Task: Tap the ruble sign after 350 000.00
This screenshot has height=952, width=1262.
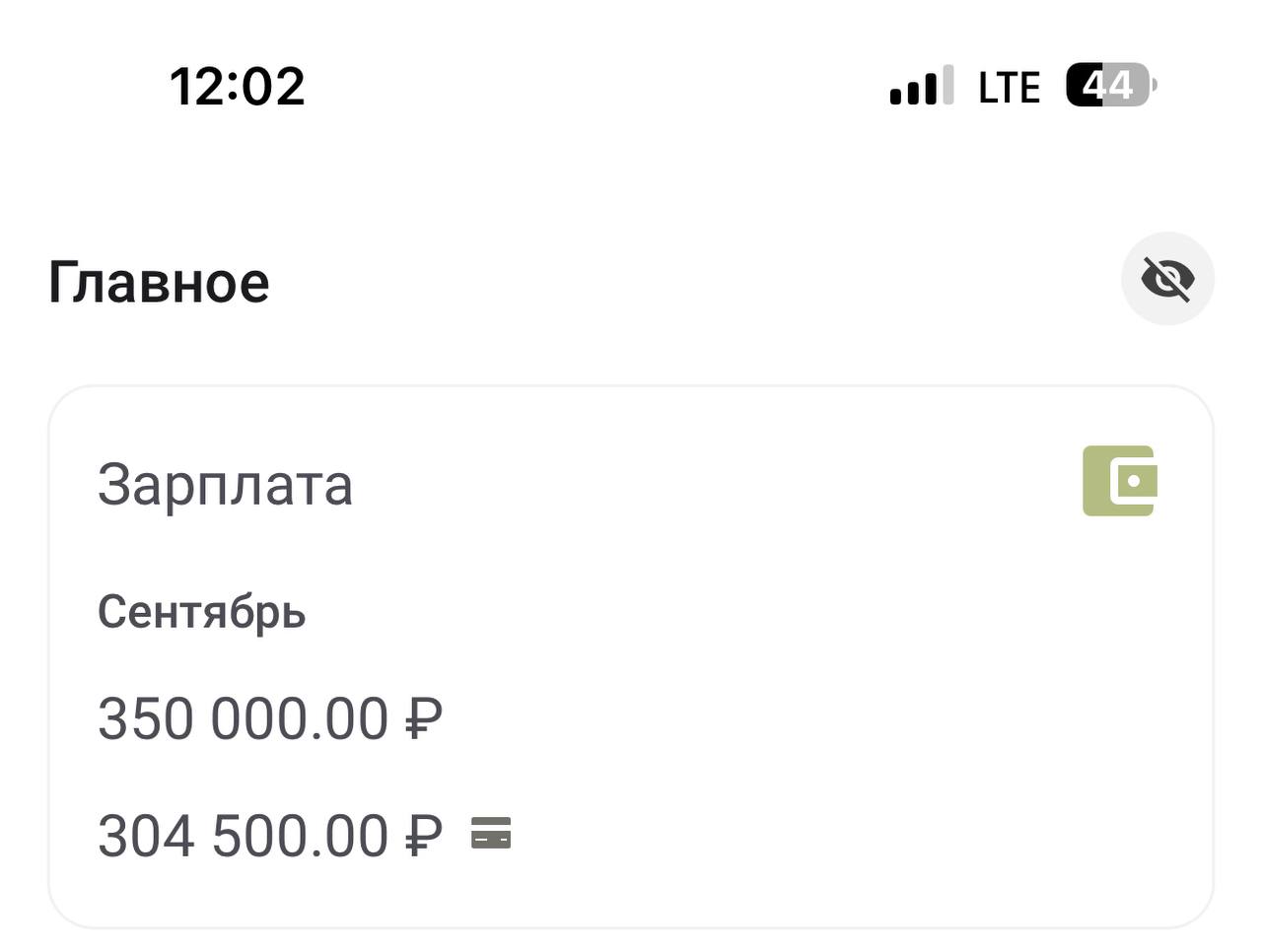Action: click(424, 718)
